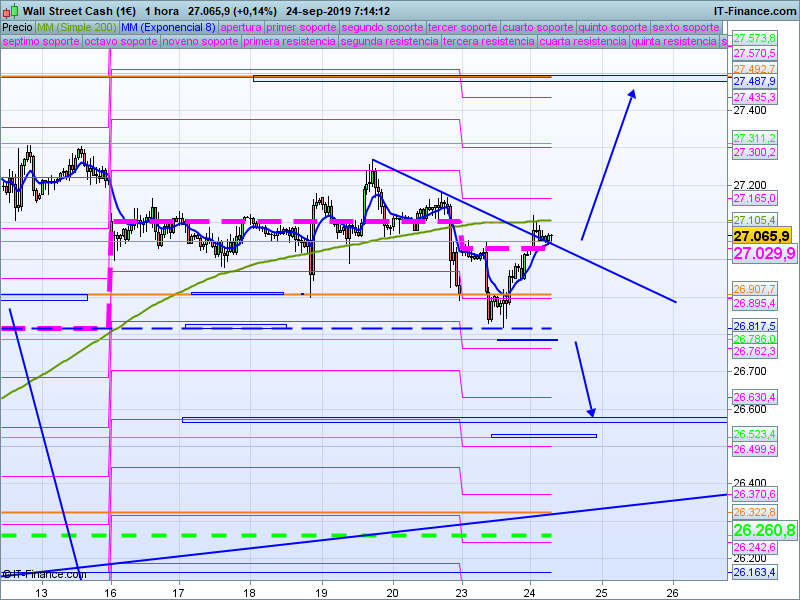This screenshot has width=800, height=600.
Task: Click the tercer soporte legend label
Action: pyautogui.click(x=462, y=27)
